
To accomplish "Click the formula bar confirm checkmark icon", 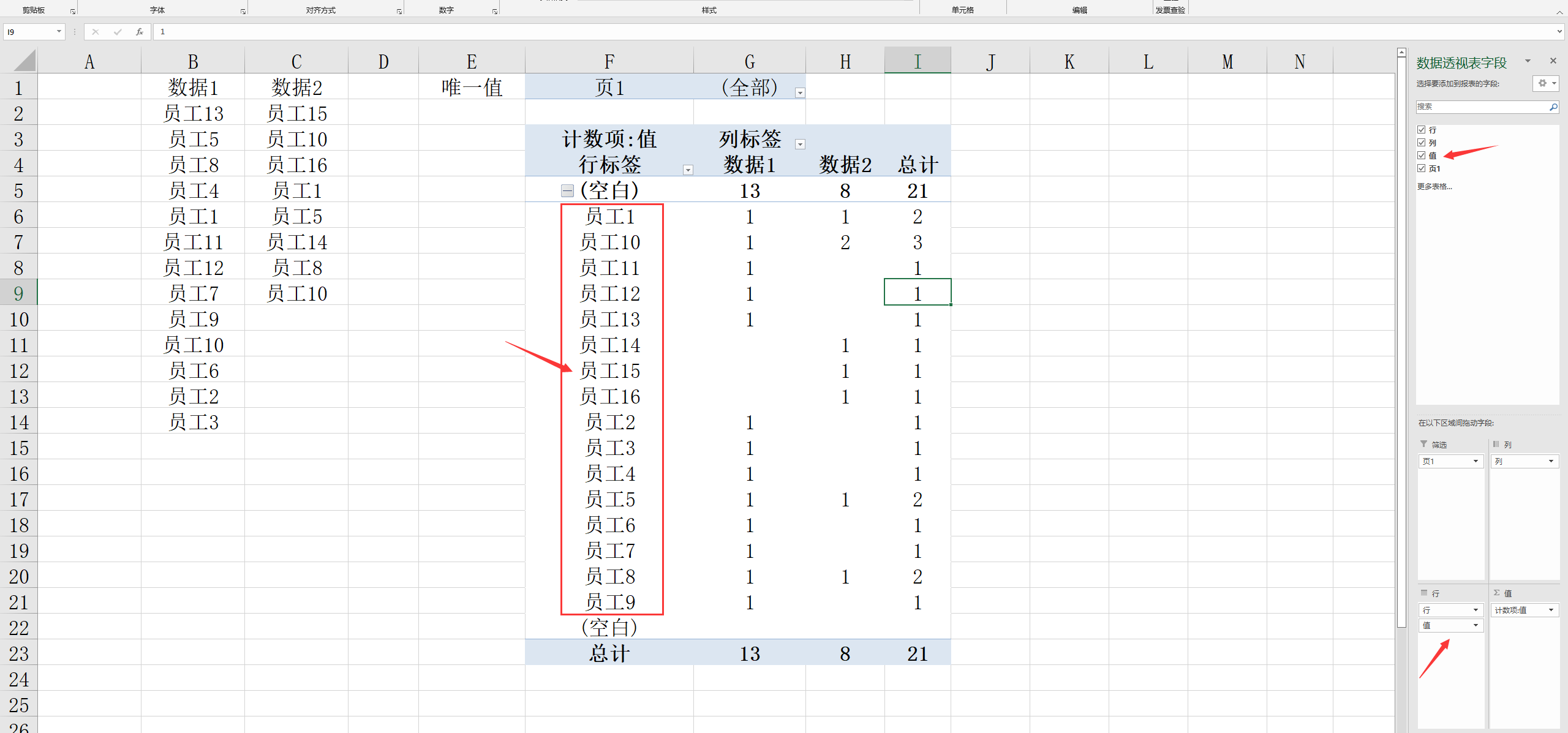I will click(118, 32).
